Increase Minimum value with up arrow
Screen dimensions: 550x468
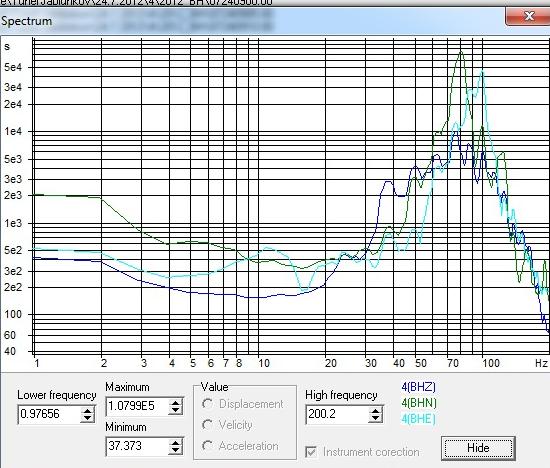point(175,442)
